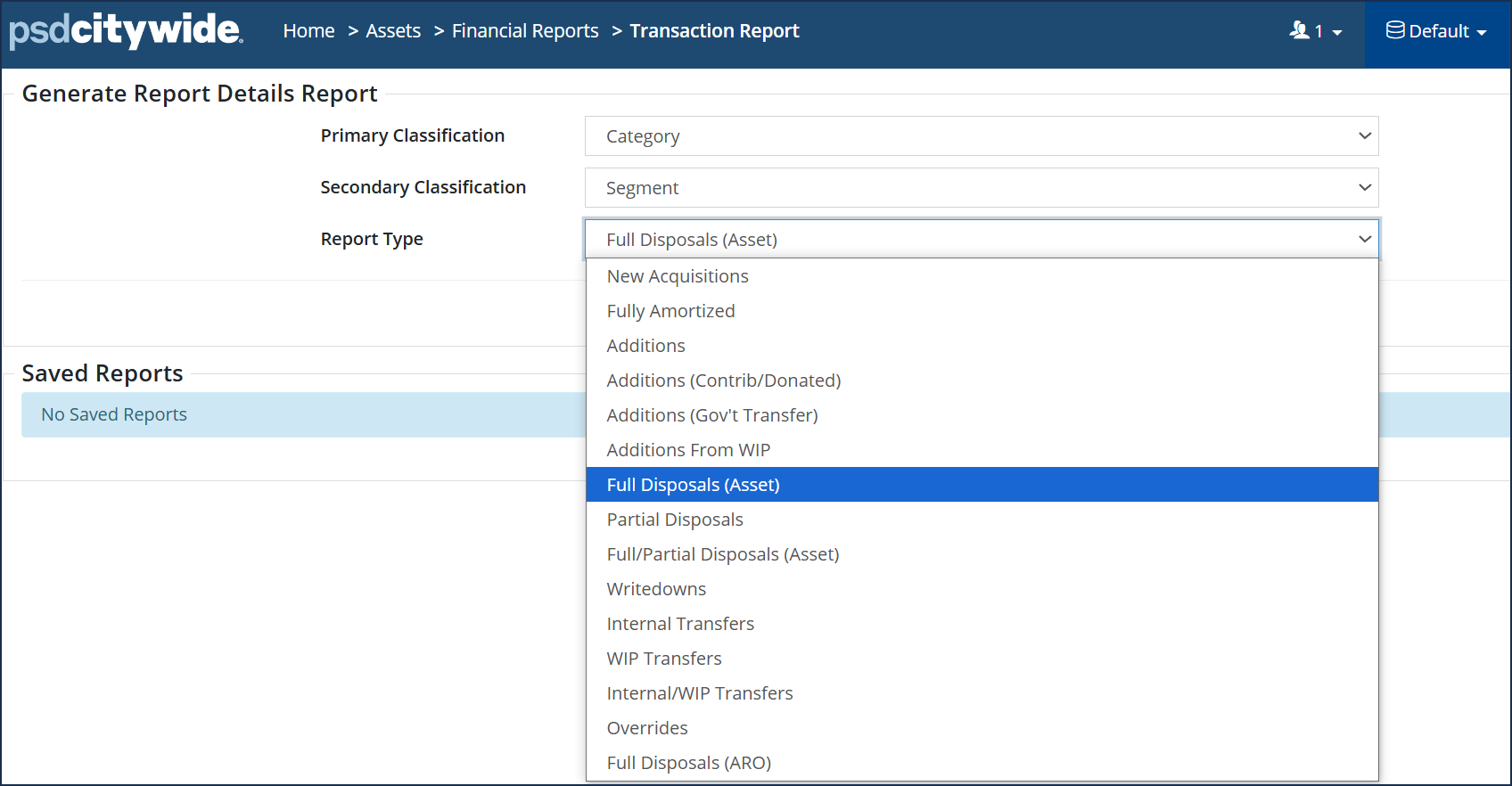Screen dimensions: 1512x786
Task: Choose Partial Disposals report type
Action: 675,520
